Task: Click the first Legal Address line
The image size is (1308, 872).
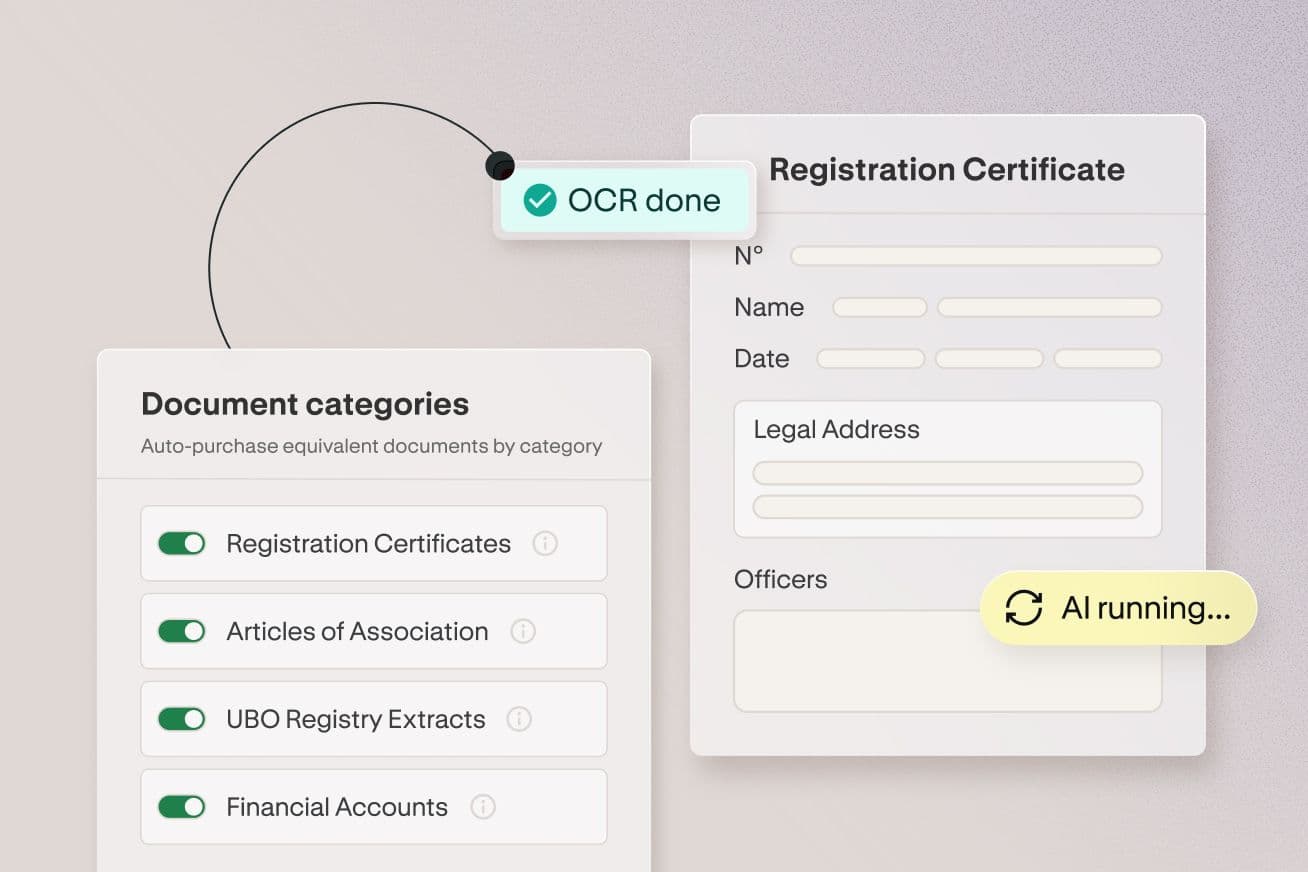Action: (x=947, y=473)
